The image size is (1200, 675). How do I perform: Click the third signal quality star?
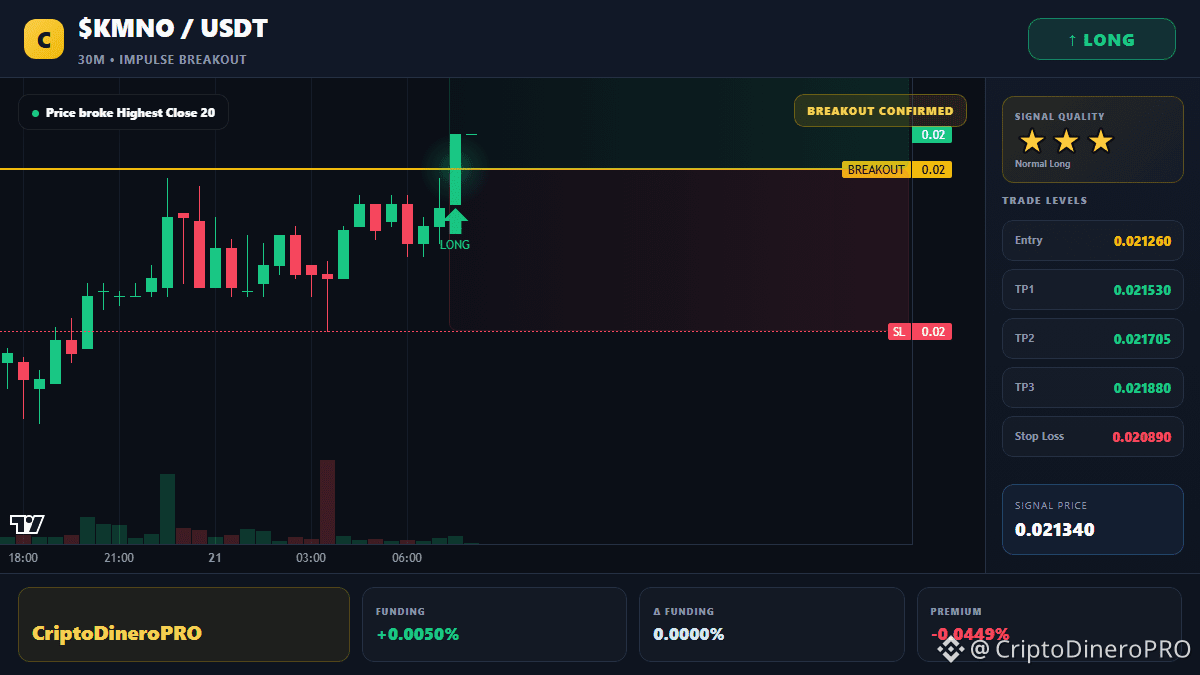pyautogui.click(x=1100, y=142)
